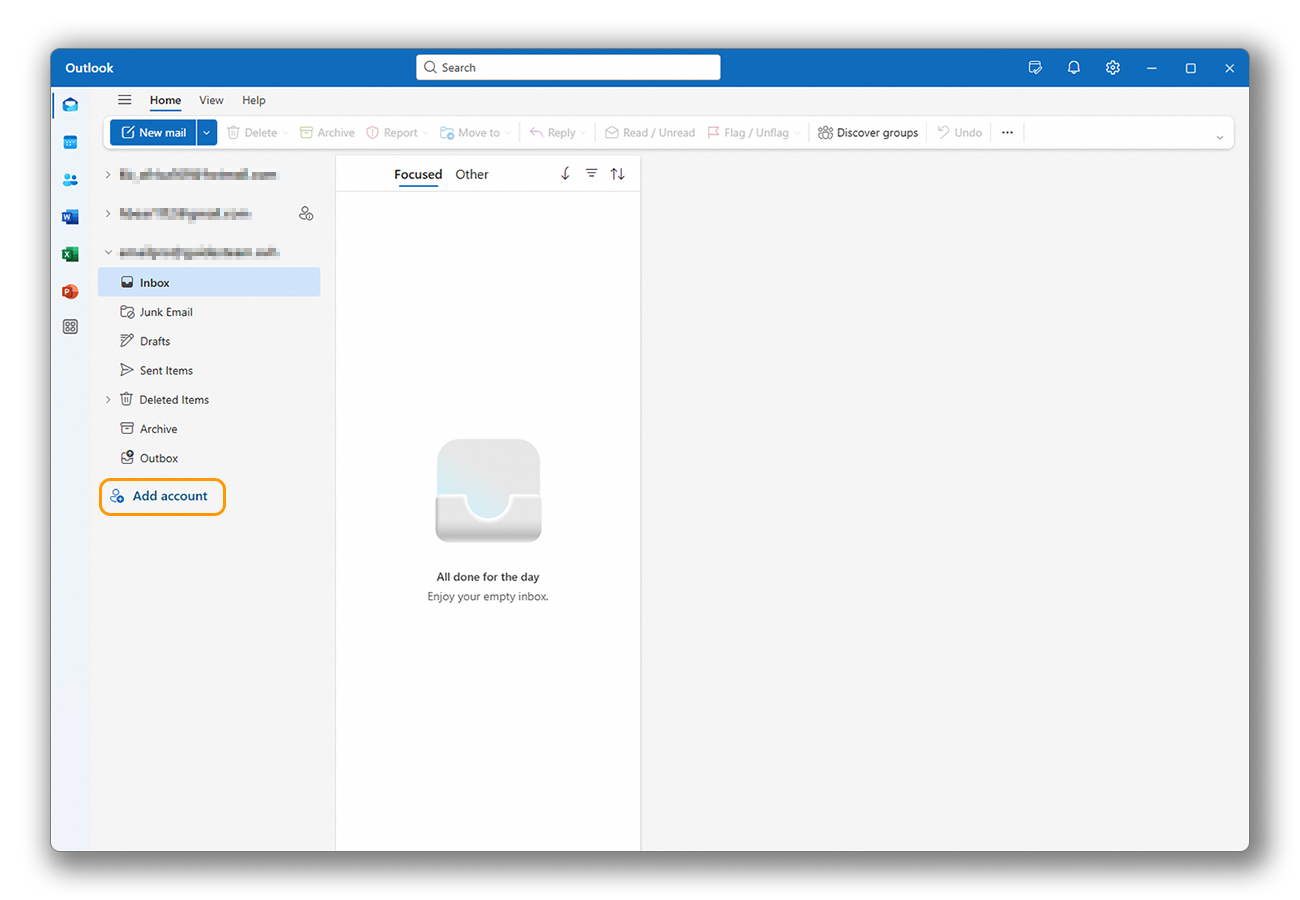Launch Word from the app sidebar
This screenshot has height=900, width=1300.
(x=70, y=217)
